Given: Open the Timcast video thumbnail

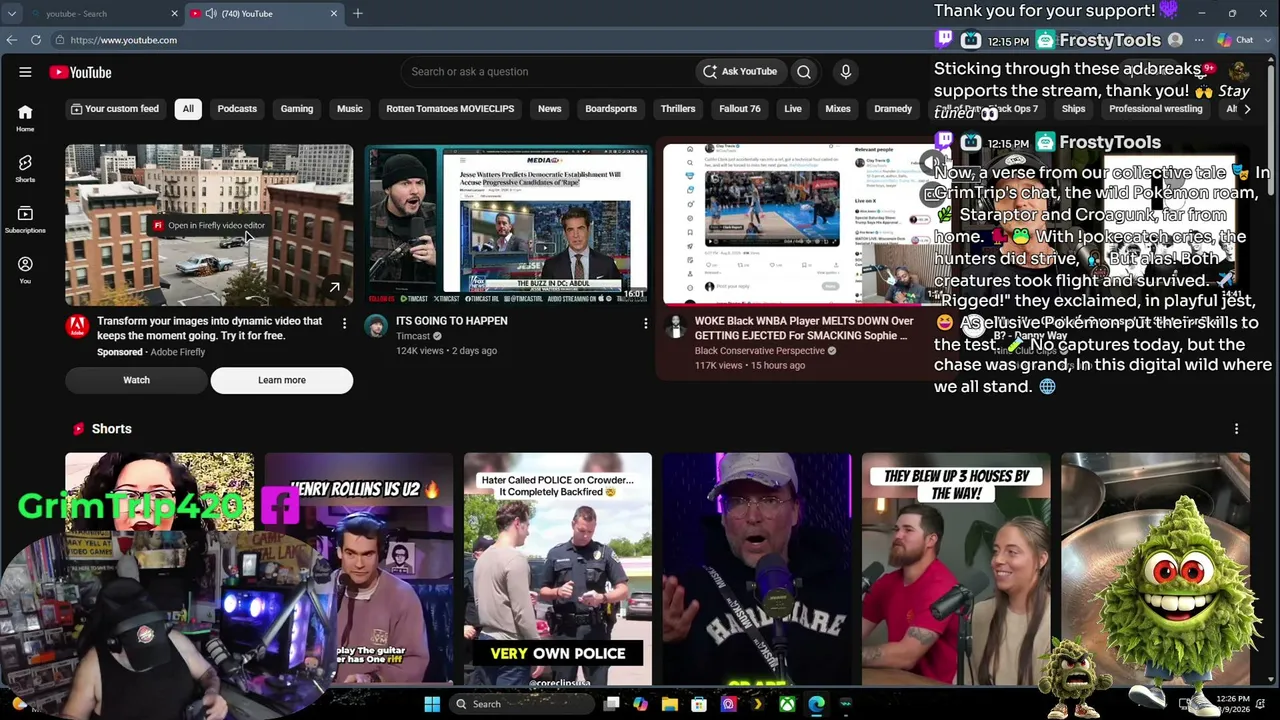Looking at the screenshot, I should 508,224.
